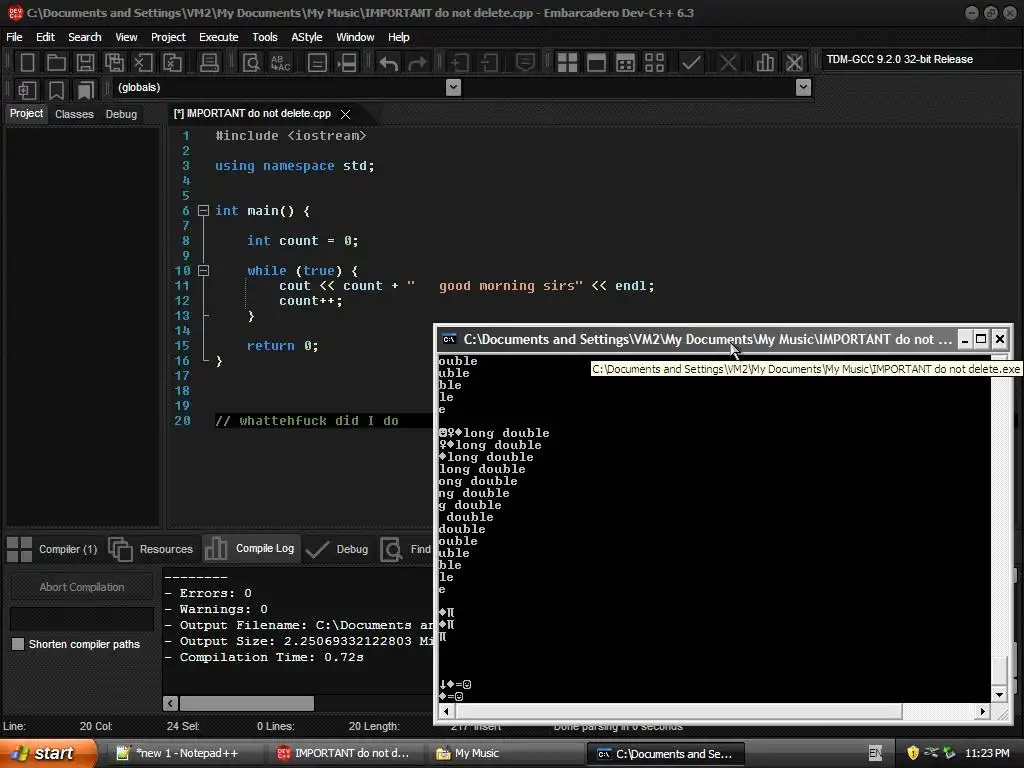Open the Execute menu

pyautogui.click(x=218, y=37)
